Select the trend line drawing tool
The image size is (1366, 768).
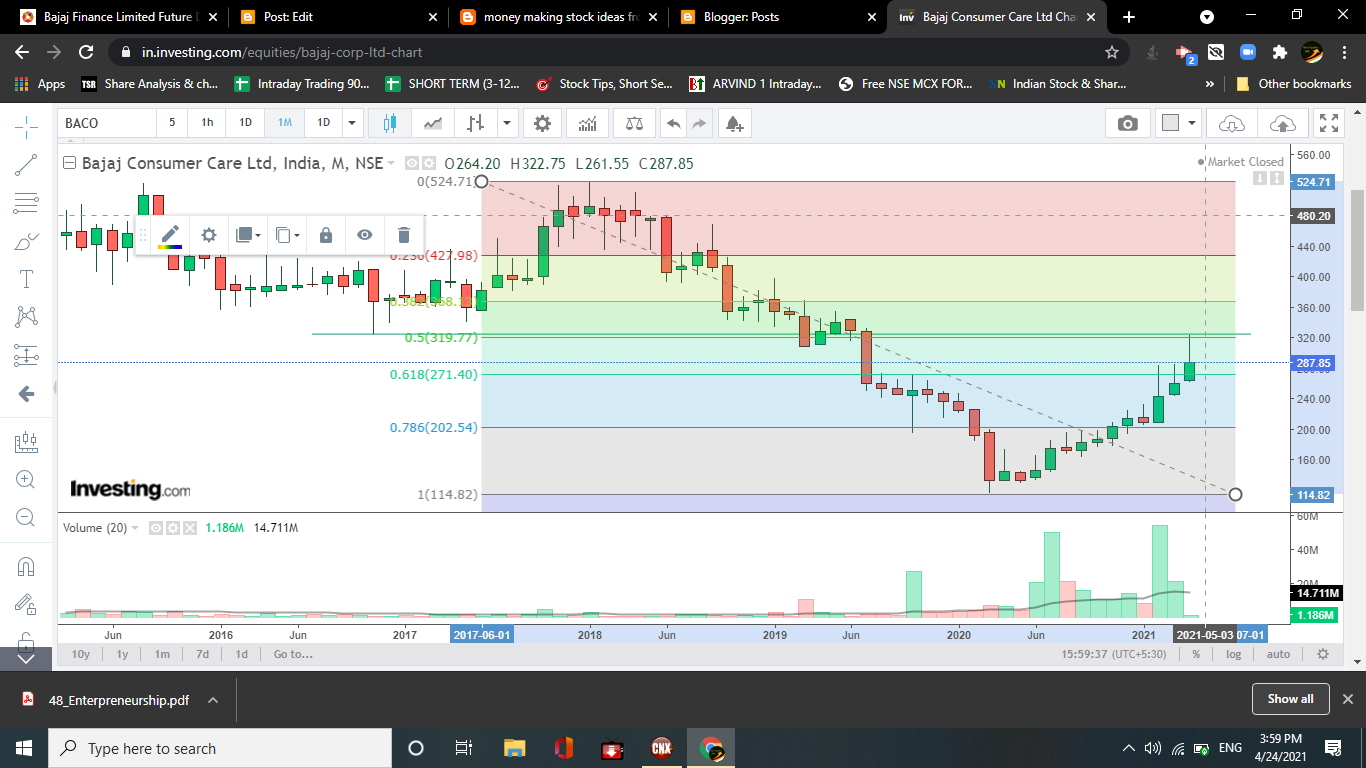tap(27, 165)
